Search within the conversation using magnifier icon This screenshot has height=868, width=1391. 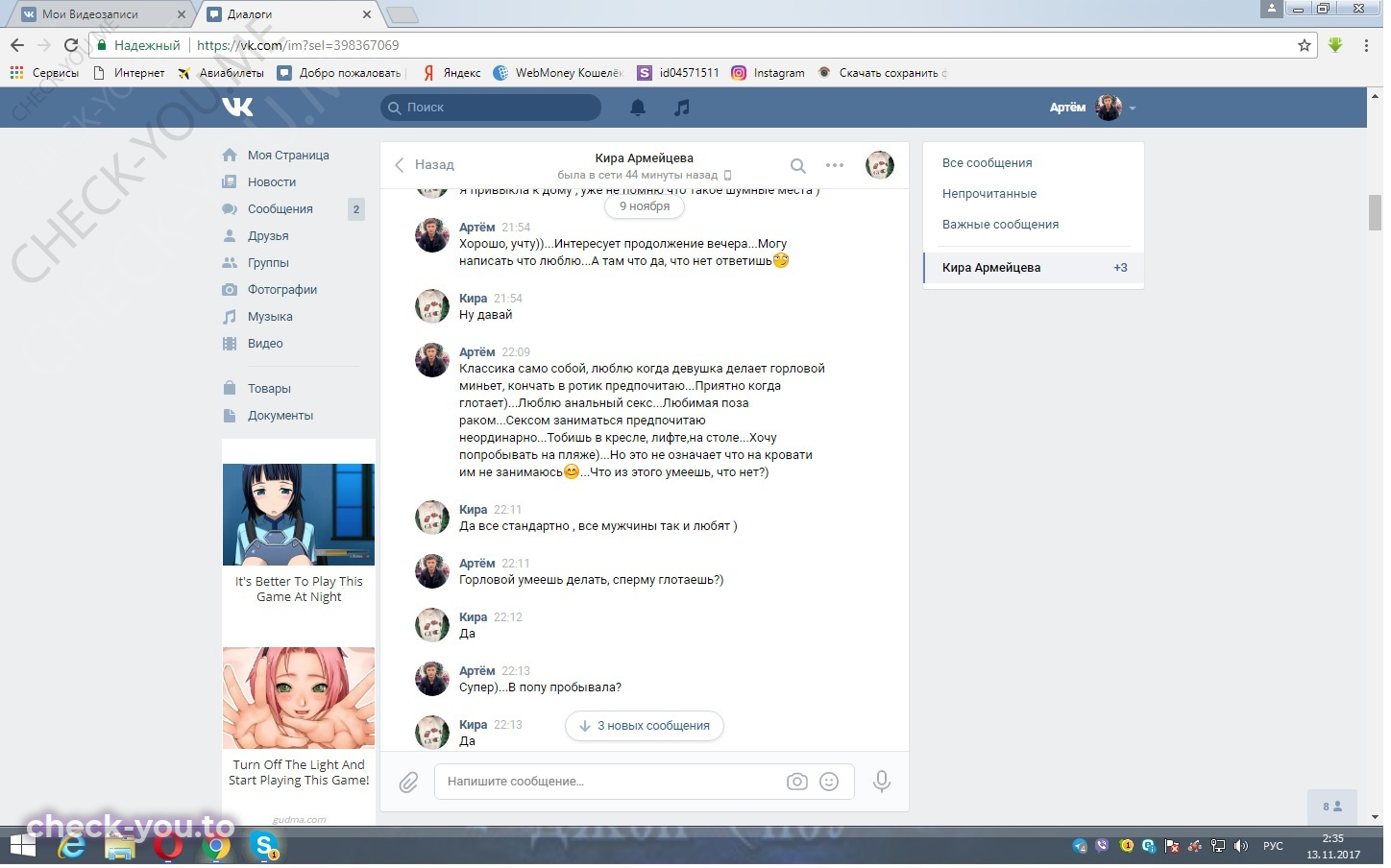pyautogui.click(x=797, y=166)
